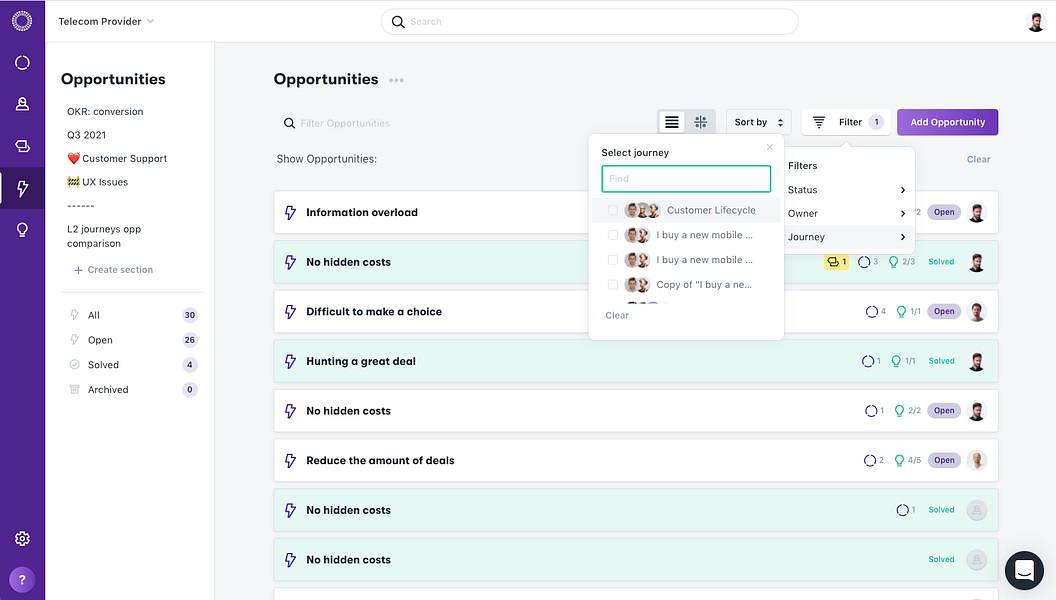Tick the first 'I buy a new mobile' checkbox

coord(612,235)
